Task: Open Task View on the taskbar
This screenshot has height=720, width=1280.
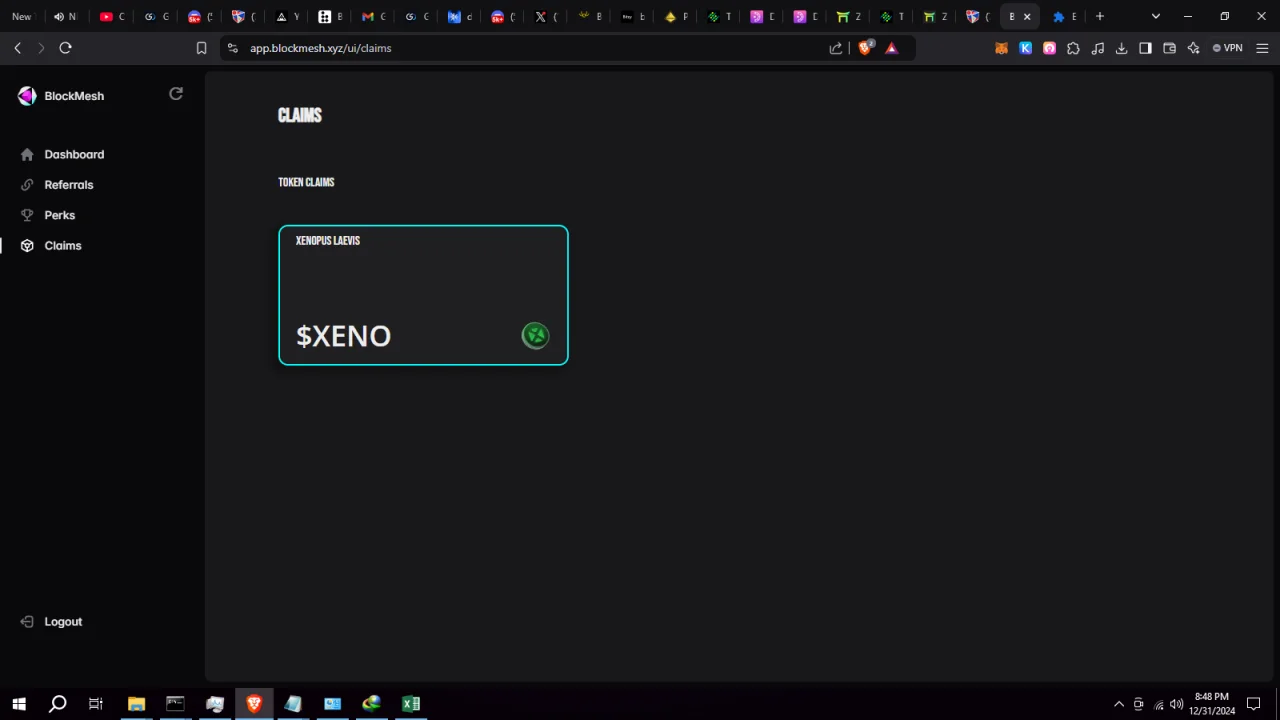Action: click(x=96, y=704)
